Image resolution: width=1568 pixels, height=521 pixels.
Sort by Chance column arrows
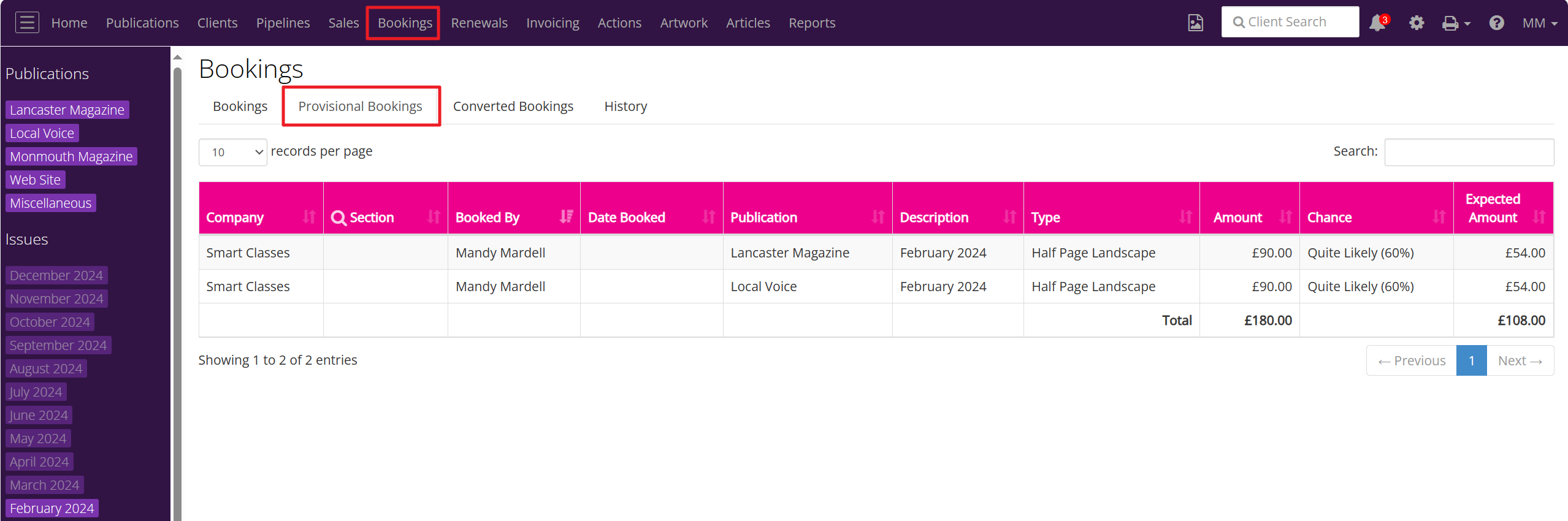coord(1439,216)
